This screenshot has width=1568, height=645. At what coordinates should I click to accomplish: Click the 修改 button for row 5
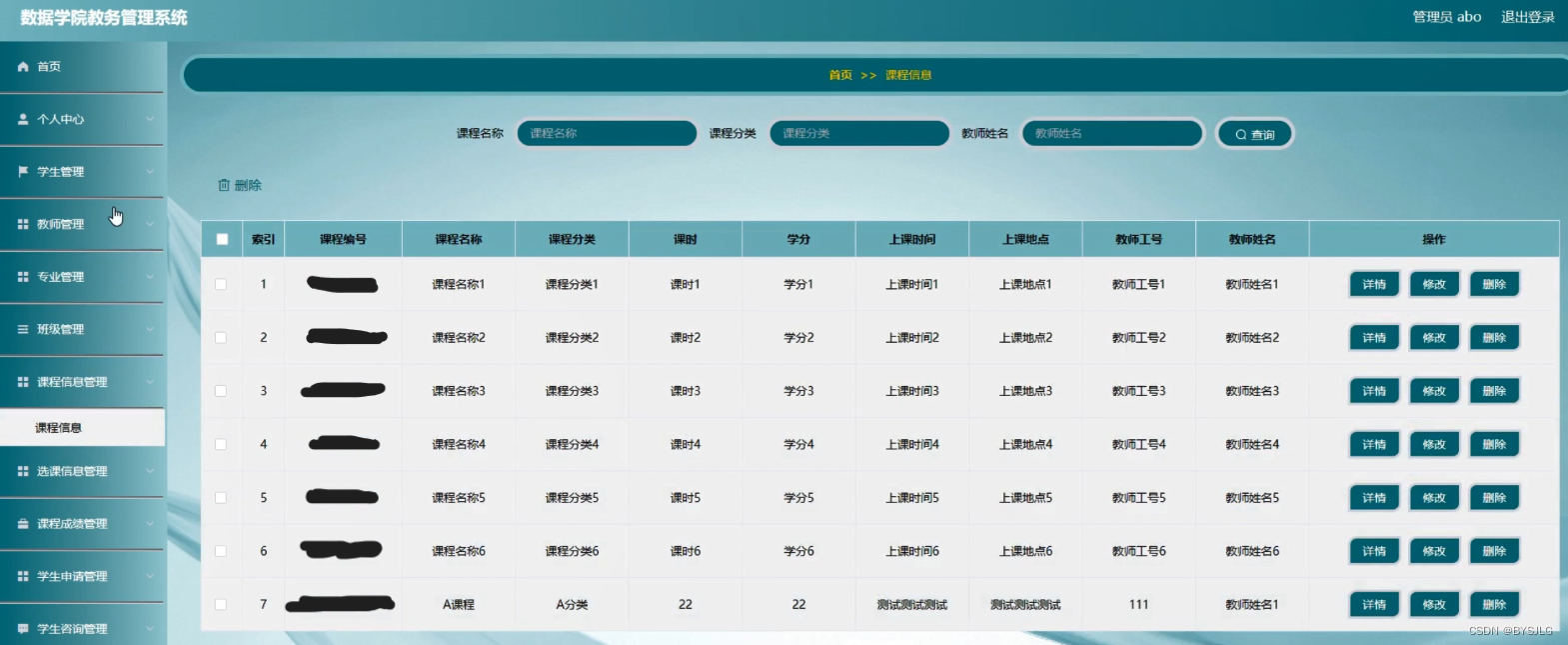tap(1434, 498)
